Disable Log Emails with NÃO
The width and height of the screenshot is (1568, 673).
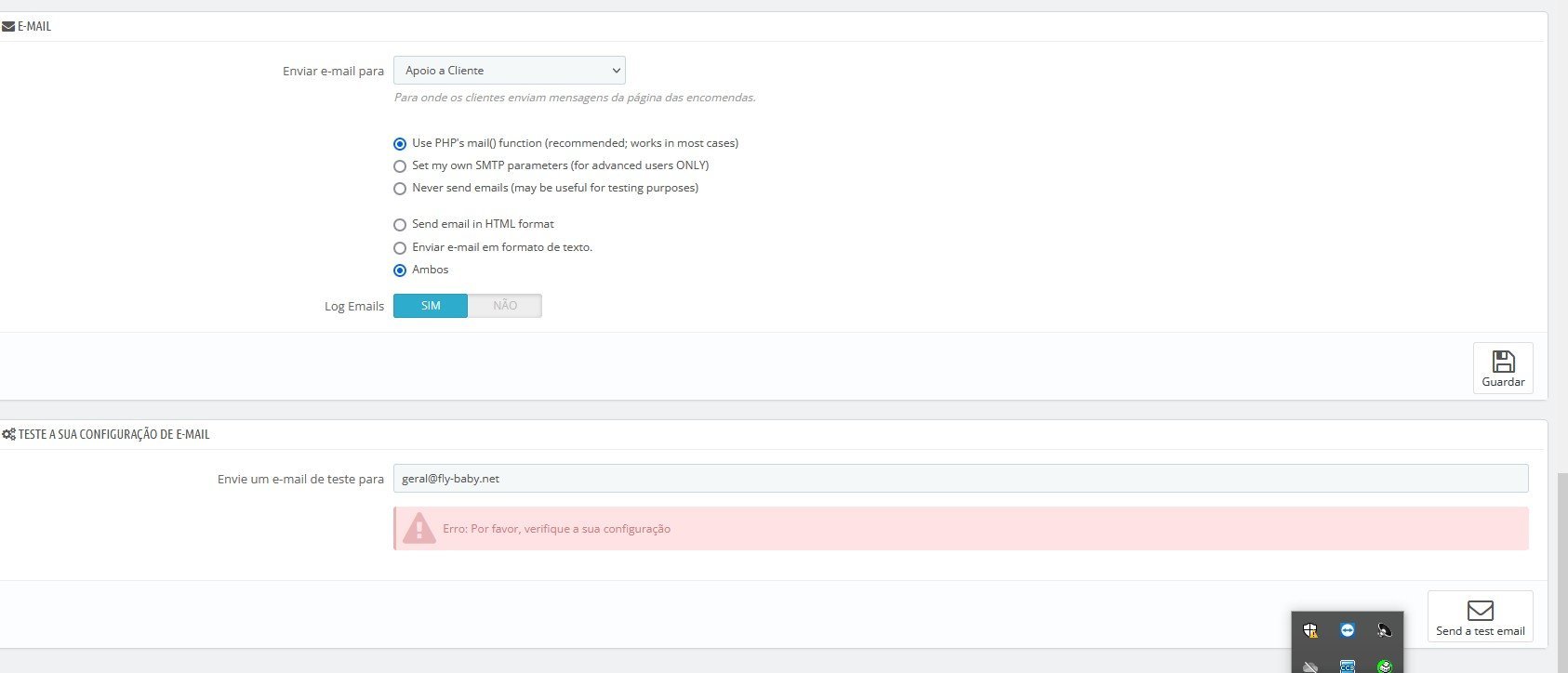(505, 306)
